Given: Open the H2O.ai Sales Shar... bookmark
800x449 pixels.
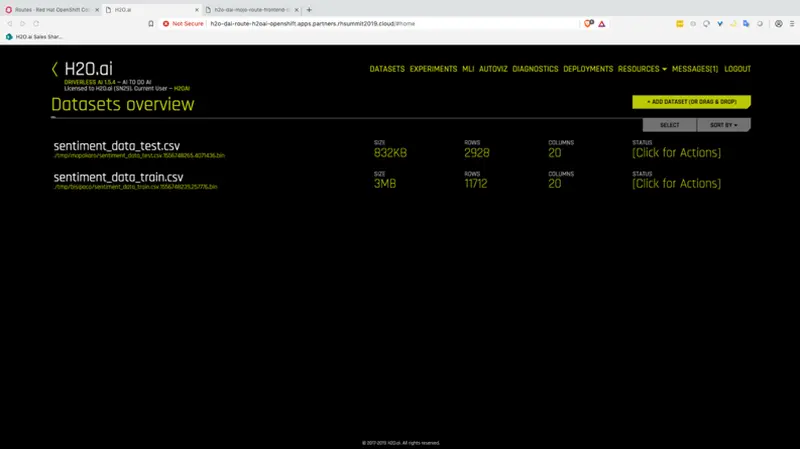Looking at the screenshot, I should coord(34,37).
